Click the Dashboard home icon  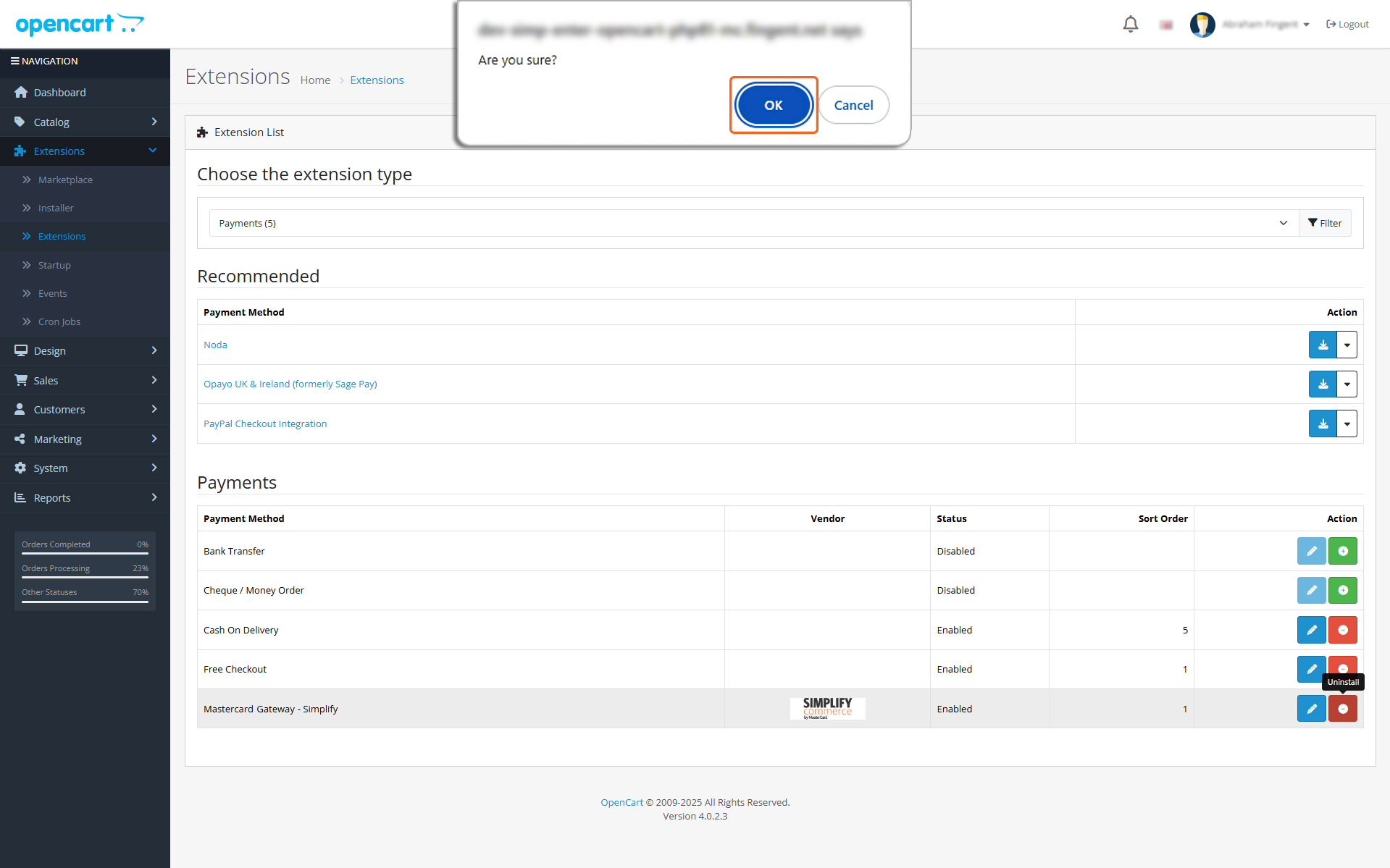click(20, 93)
